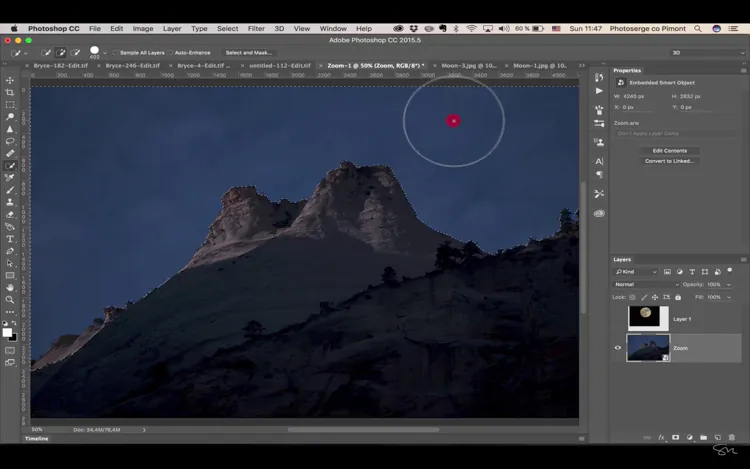Open the Filter menu

click(x=256, y=29)
